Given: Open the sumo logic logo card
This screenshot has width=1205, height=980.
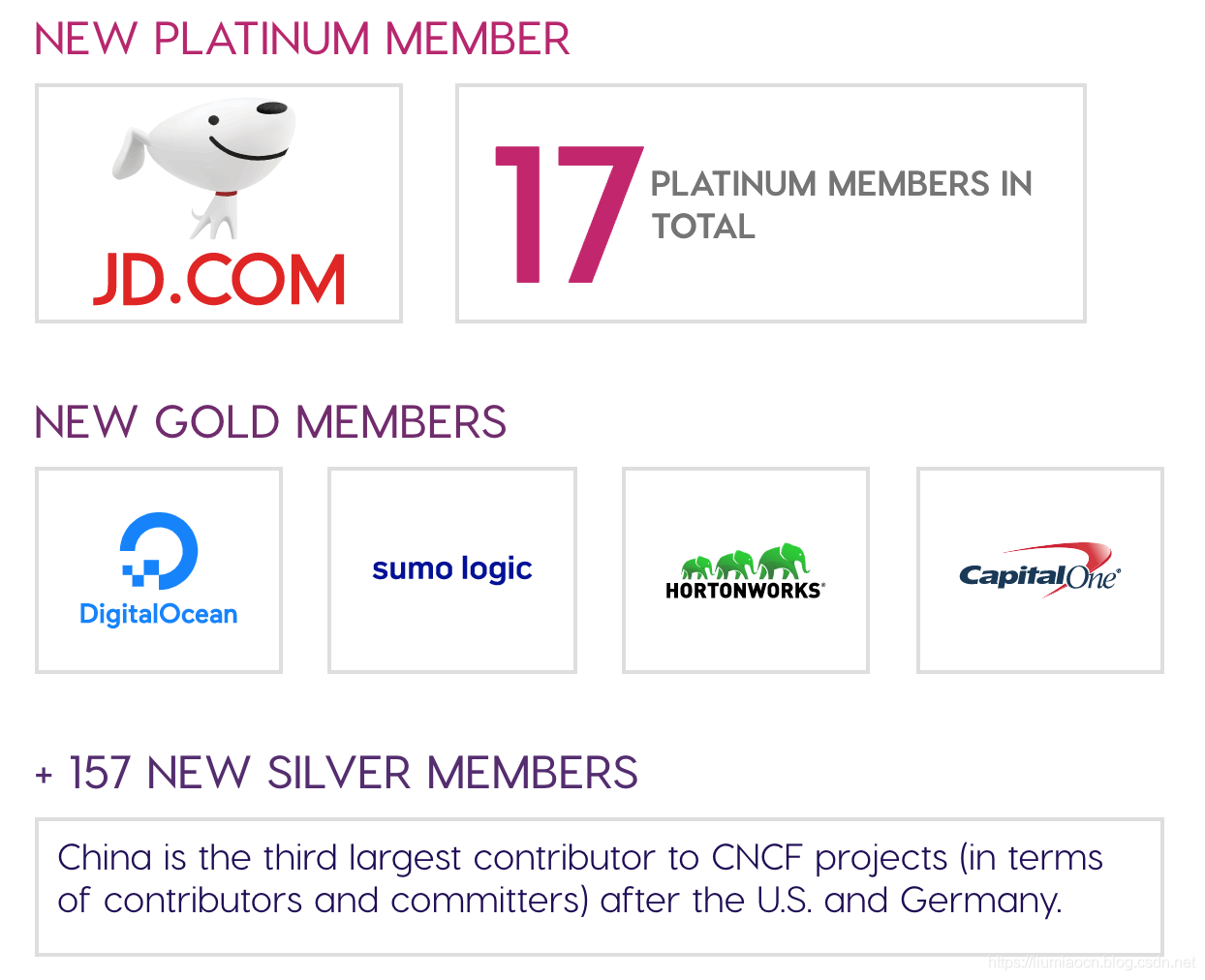Looking at the screenshot, I should click(452, 570).
